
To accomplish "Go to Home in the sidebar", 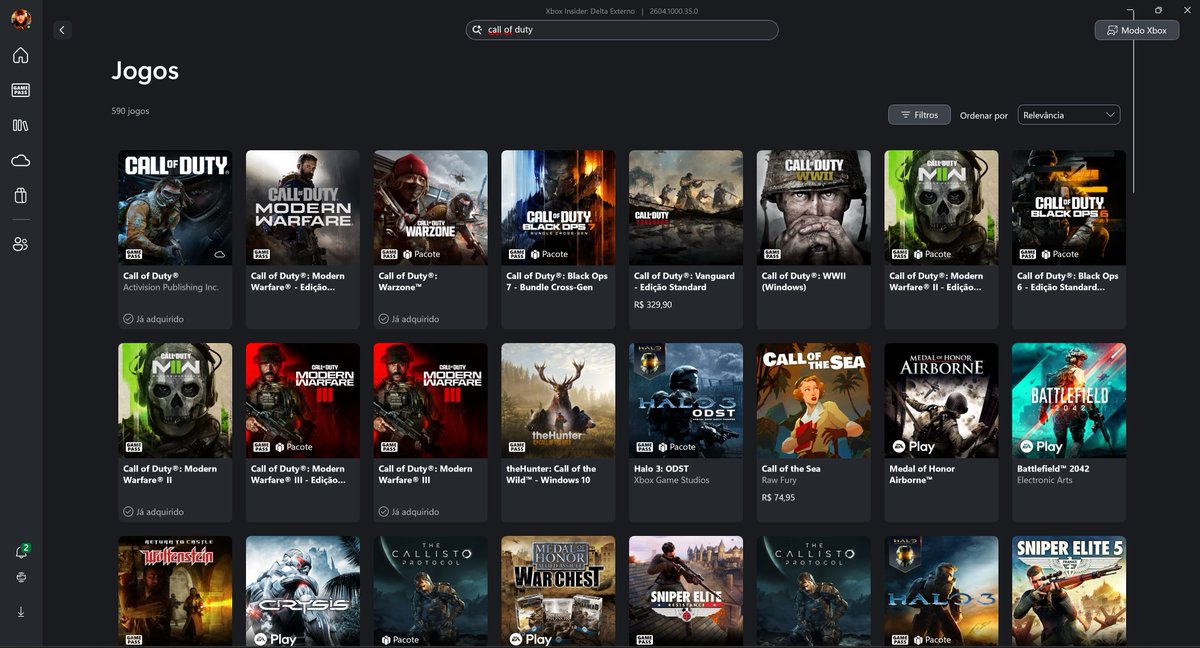I will tap(20, 55).
